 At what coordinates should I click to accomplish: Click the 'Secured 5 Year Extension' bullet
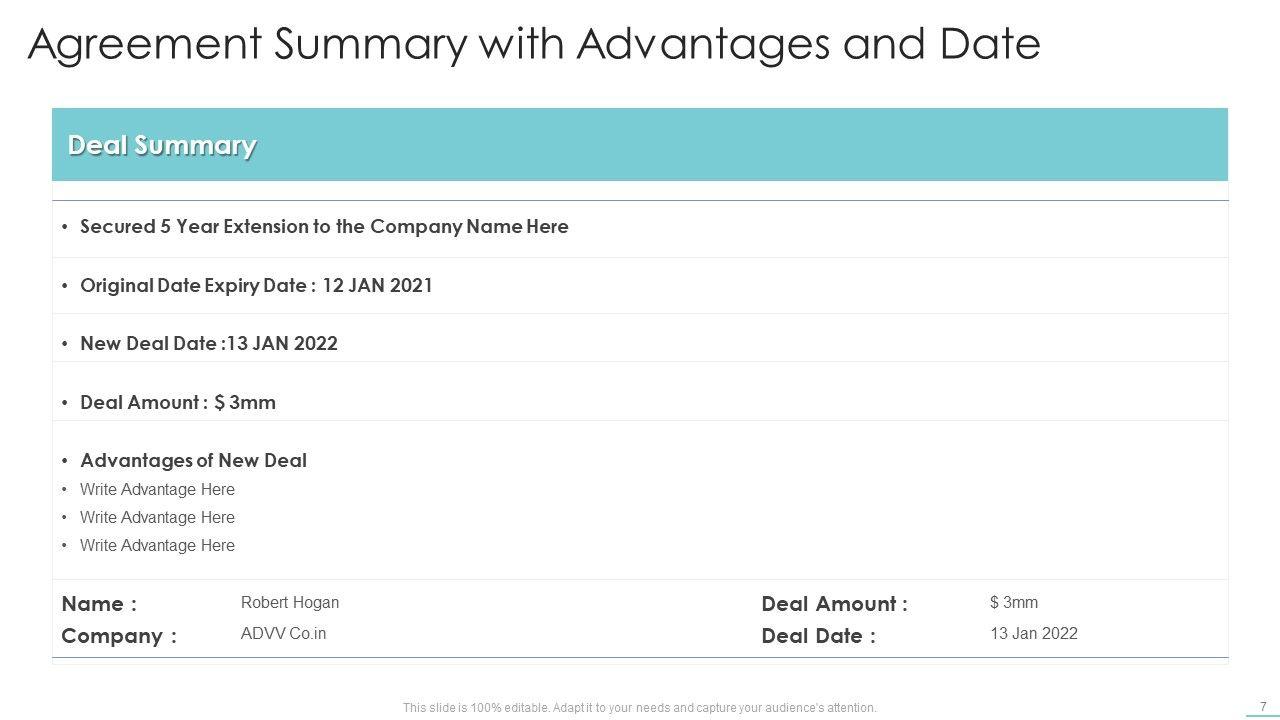[x=324, y=227]
